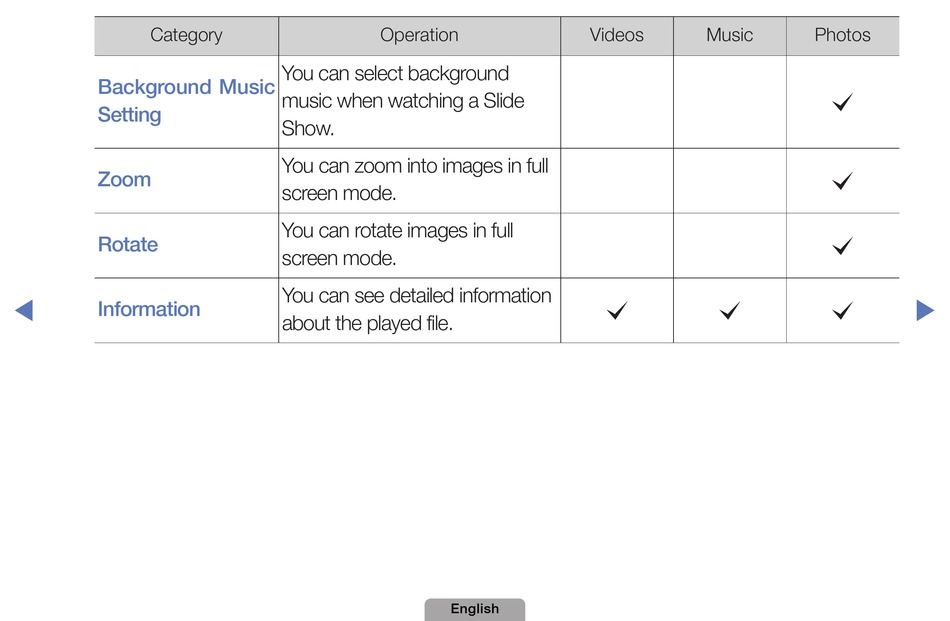Click the Music column header
Screen dimensions: 950x621
[729, 36]
